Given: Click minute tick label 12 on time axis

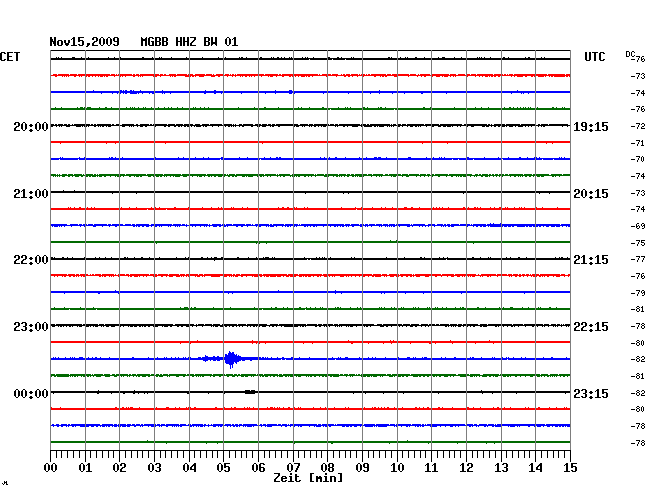Looking at the screenshot, I should coord(466,468).
